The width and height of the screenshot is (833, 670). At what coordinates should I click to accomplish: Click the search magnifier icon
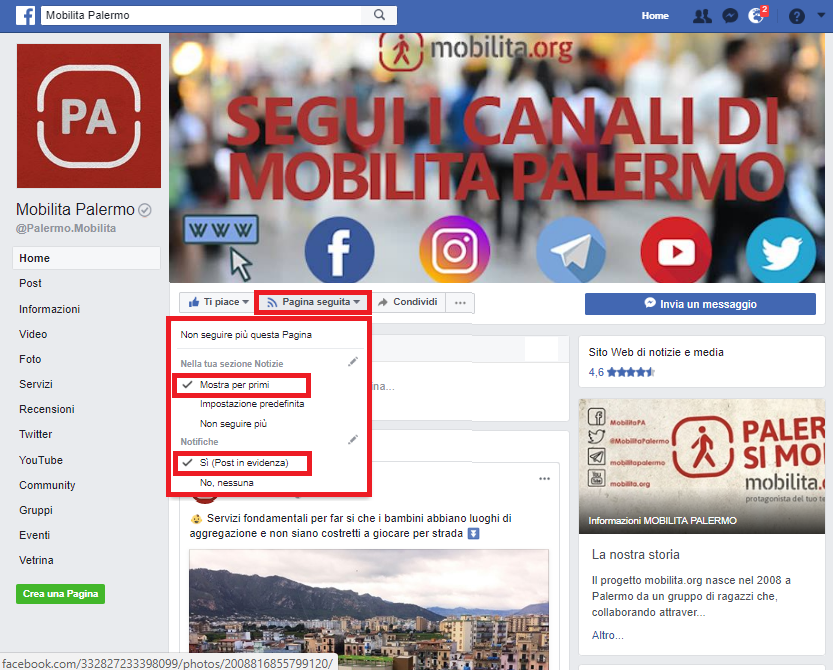[x=379, y=15]
